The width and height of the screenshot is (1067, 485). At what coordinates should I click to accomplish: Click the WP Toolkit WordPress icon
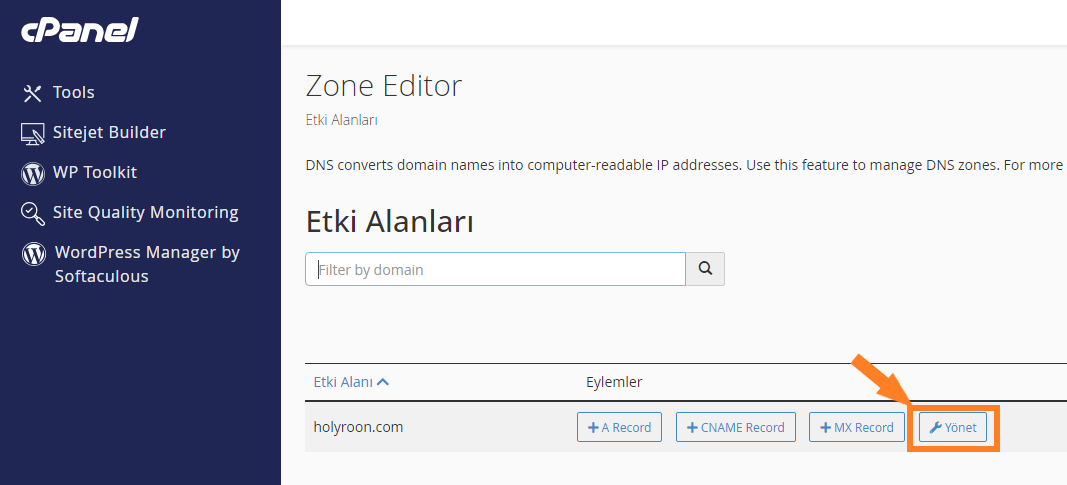pyautogui.click(x=33, y=173)
